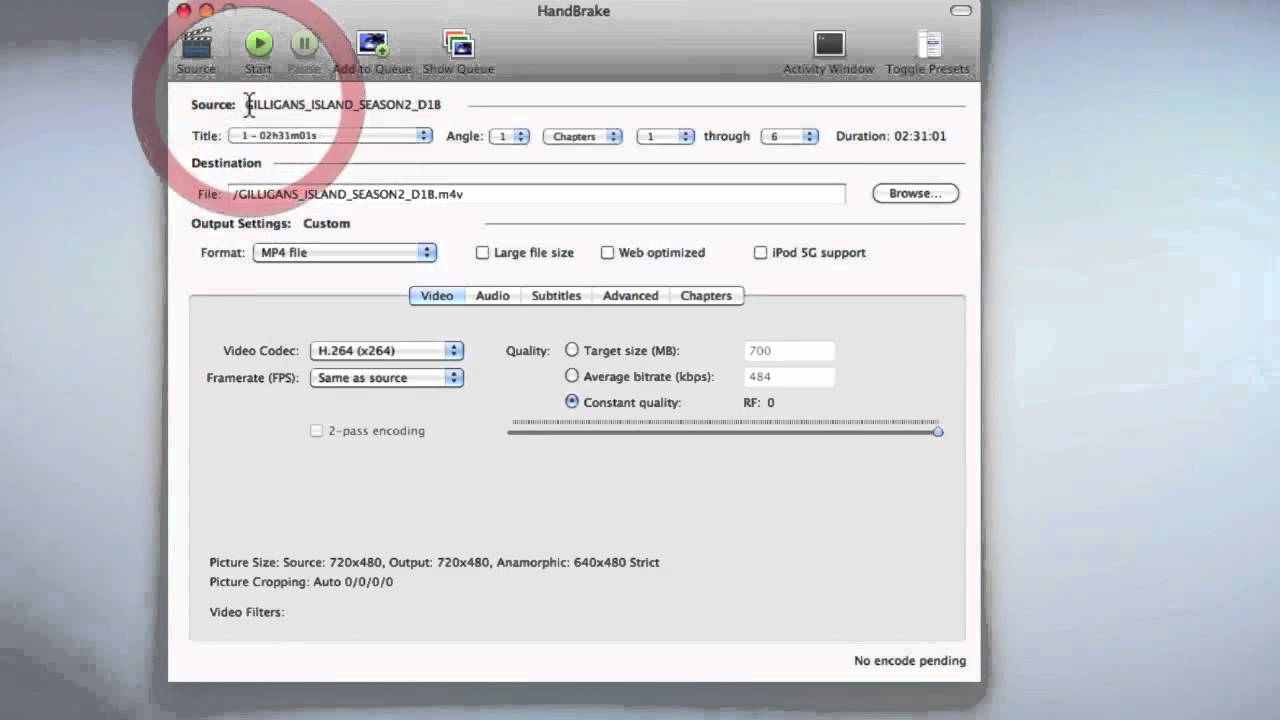The image size is (1280, 720).
Task: Switch to the Audio tab
Action: [x=492, y=296]
